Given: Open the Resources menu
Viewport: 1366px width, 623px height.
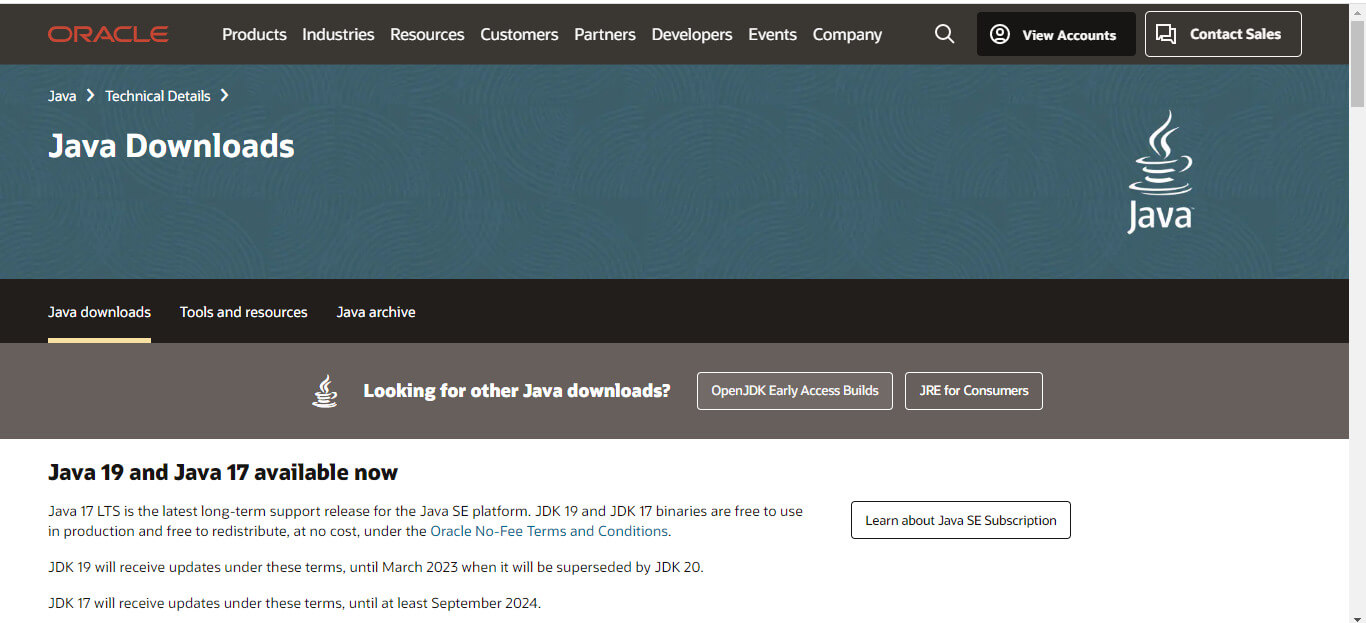Looking at the screenshot, I should [x=427, y=34].
